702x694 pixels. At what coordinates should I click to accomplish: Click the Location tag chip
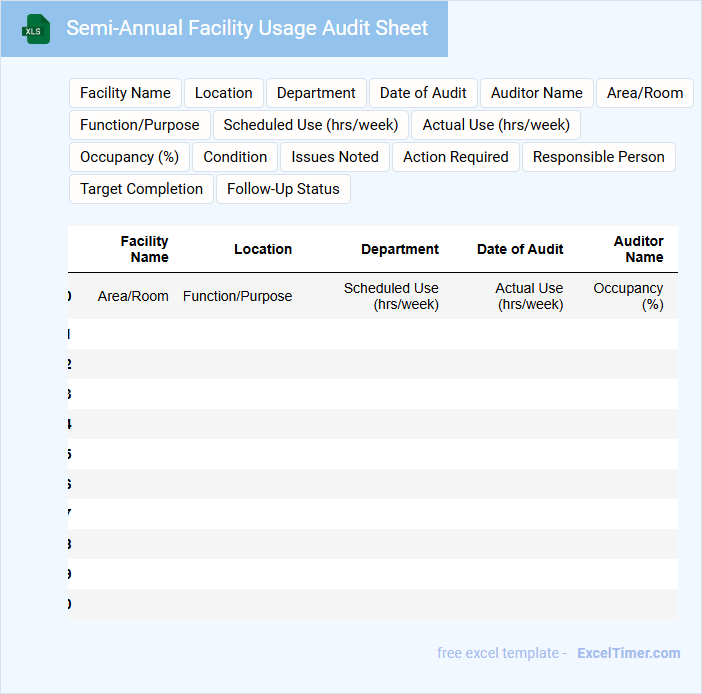(224, 93)
